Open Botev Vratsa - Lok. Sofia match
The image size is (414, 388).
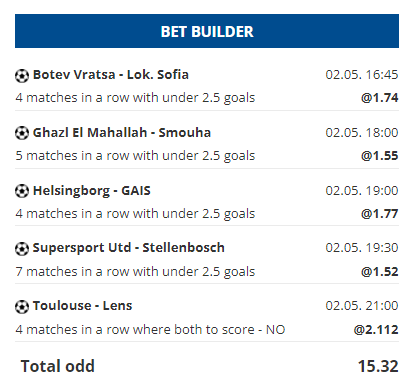click(x=111, y=75)
